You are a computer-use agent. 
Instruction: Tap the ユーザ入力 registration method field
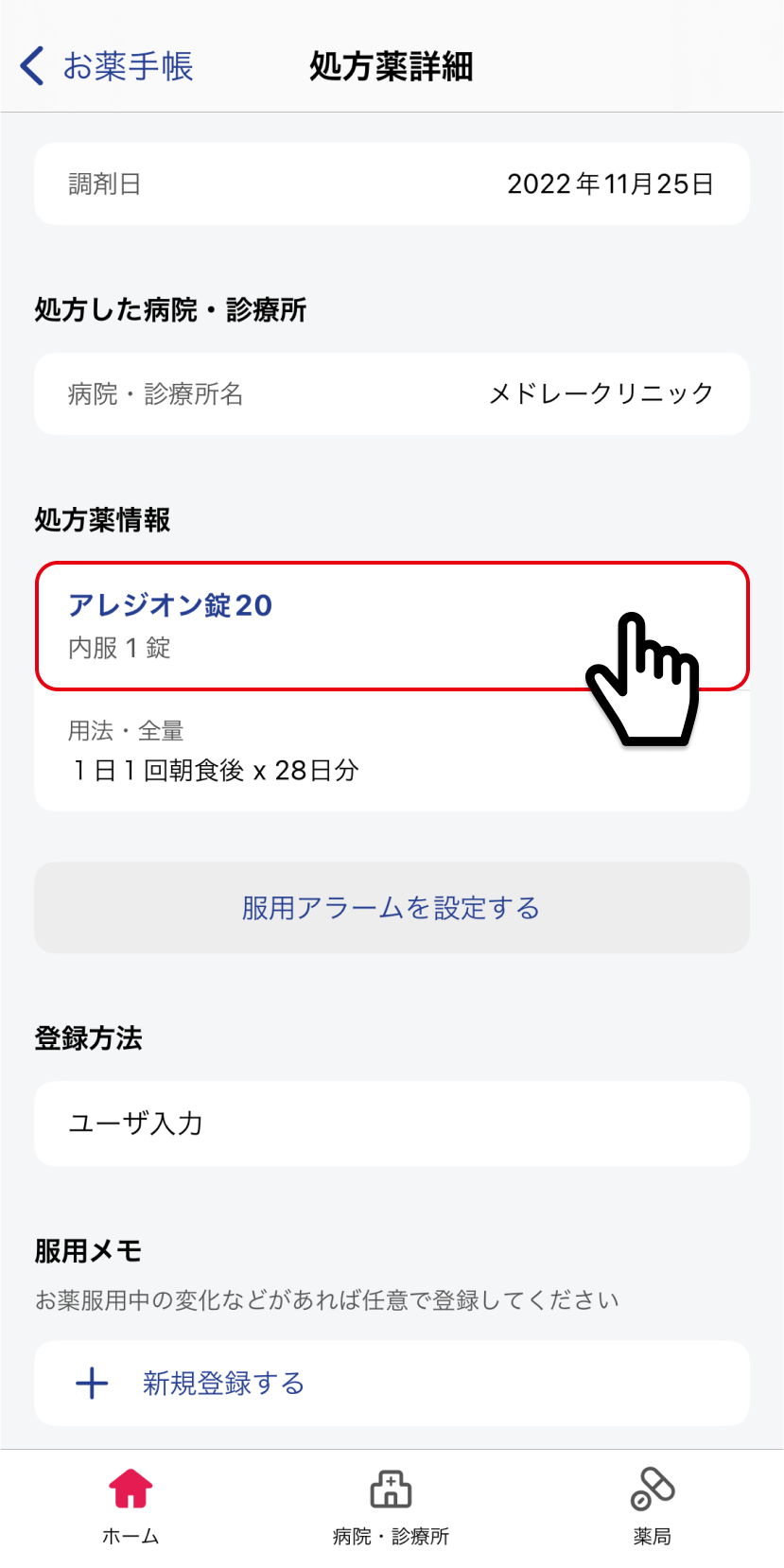136,1124
